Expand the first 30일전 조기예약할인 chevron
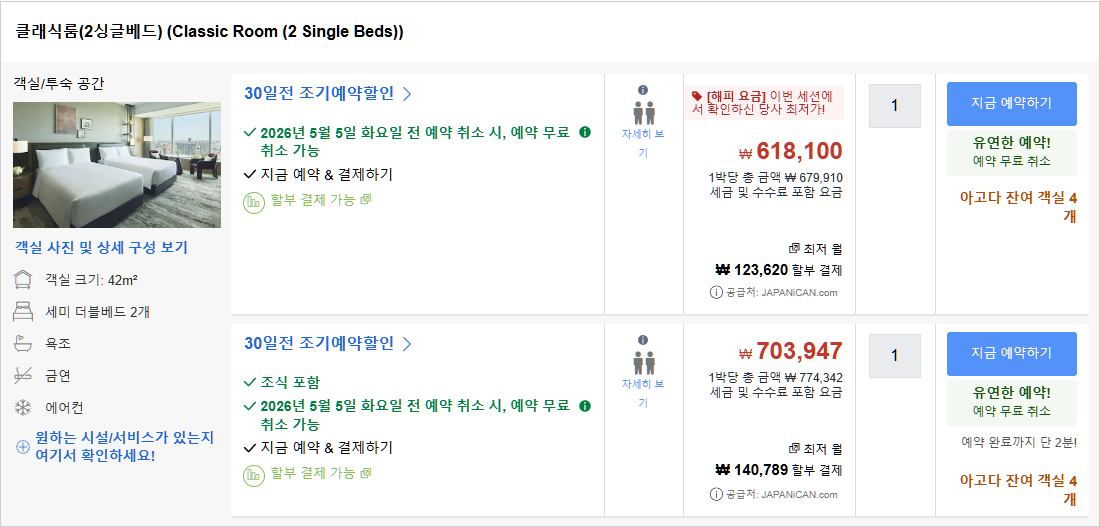 point(406,94)
